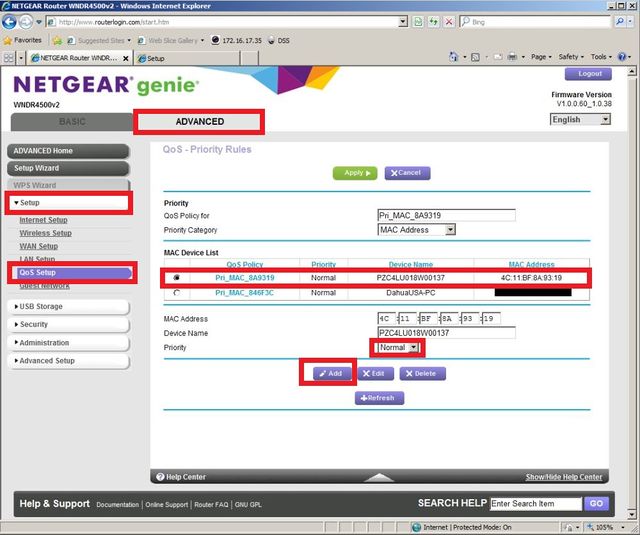Click the first MAC Address octet field 4C
The height and width of the screenshot is (535, 640).
tap(386, 319)
